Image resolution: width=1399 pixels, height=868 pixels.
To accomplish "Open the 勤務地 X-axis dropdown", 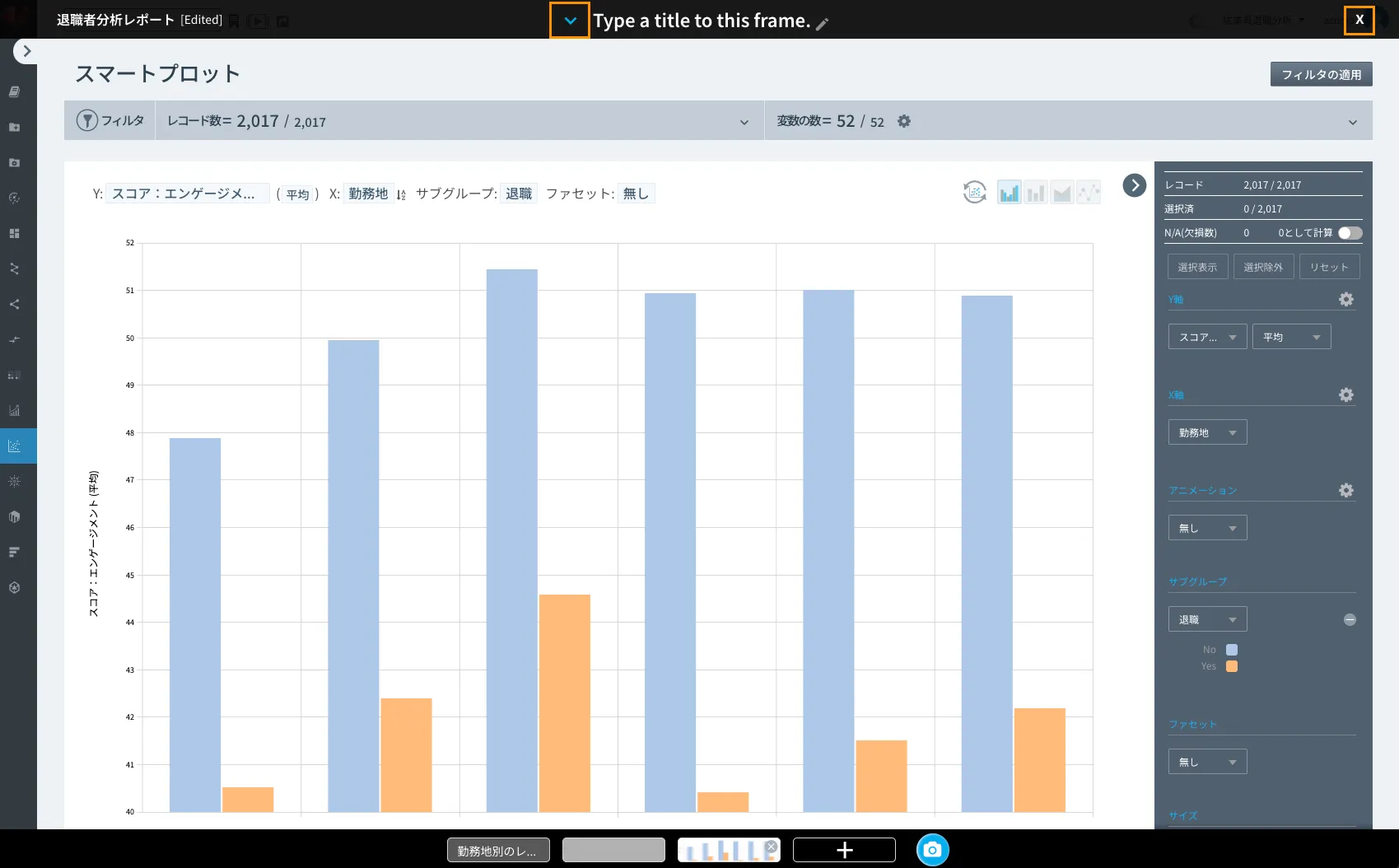I will pos(1207,432).
